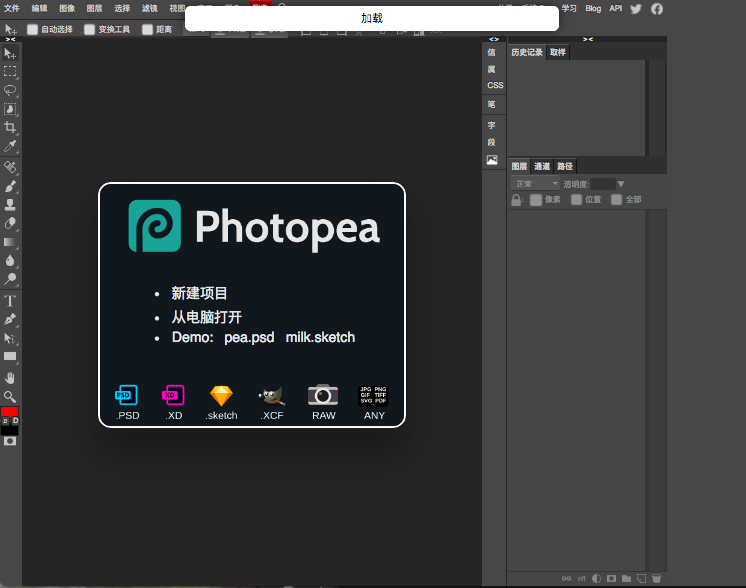Screen dimensions: 746x588
Task: Toggle Quick Mask mode icon
Action: tap(10, 441)
